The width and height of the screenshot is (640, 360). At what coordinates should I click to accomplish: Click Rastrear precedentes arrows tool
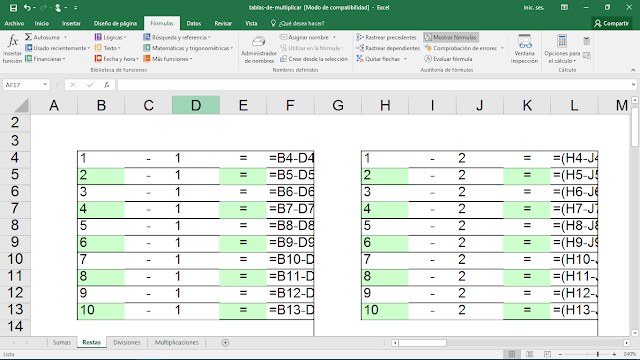tap(386, 37)
